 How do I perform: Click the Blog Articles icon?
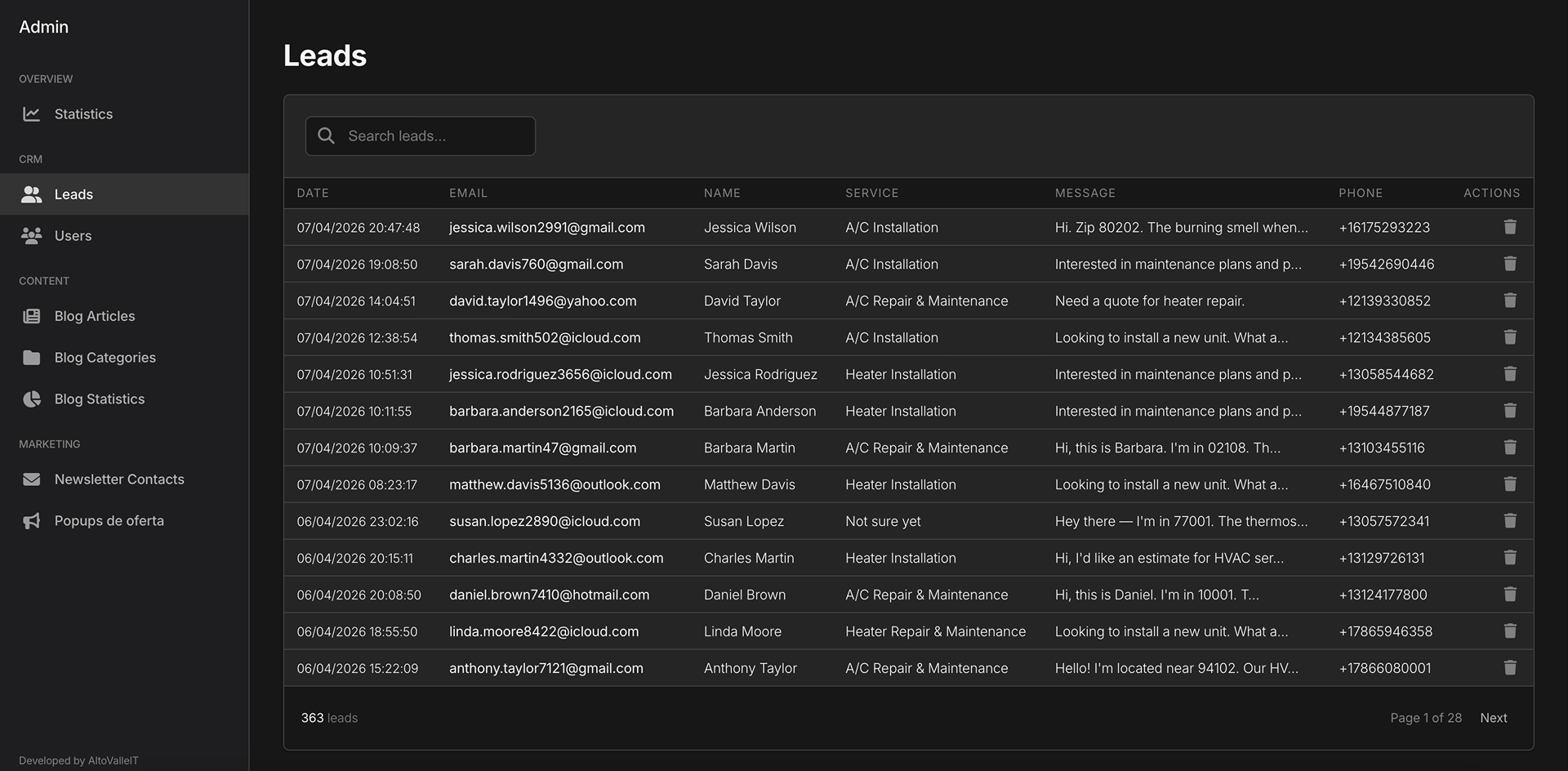[x=31, y=316]
